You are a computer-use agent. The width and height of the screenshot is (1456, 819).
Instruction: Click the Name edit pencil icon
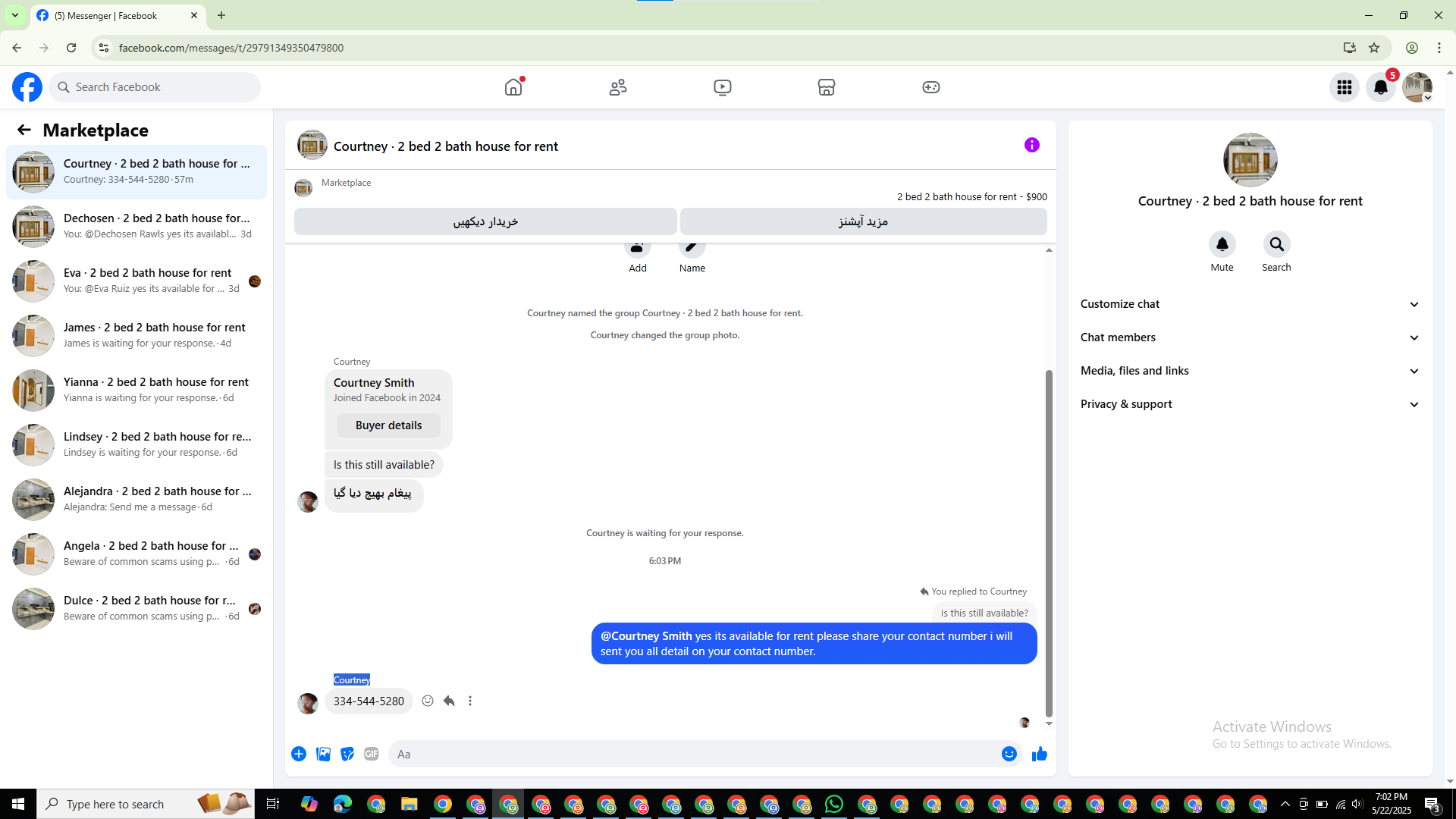coord(692,248)
